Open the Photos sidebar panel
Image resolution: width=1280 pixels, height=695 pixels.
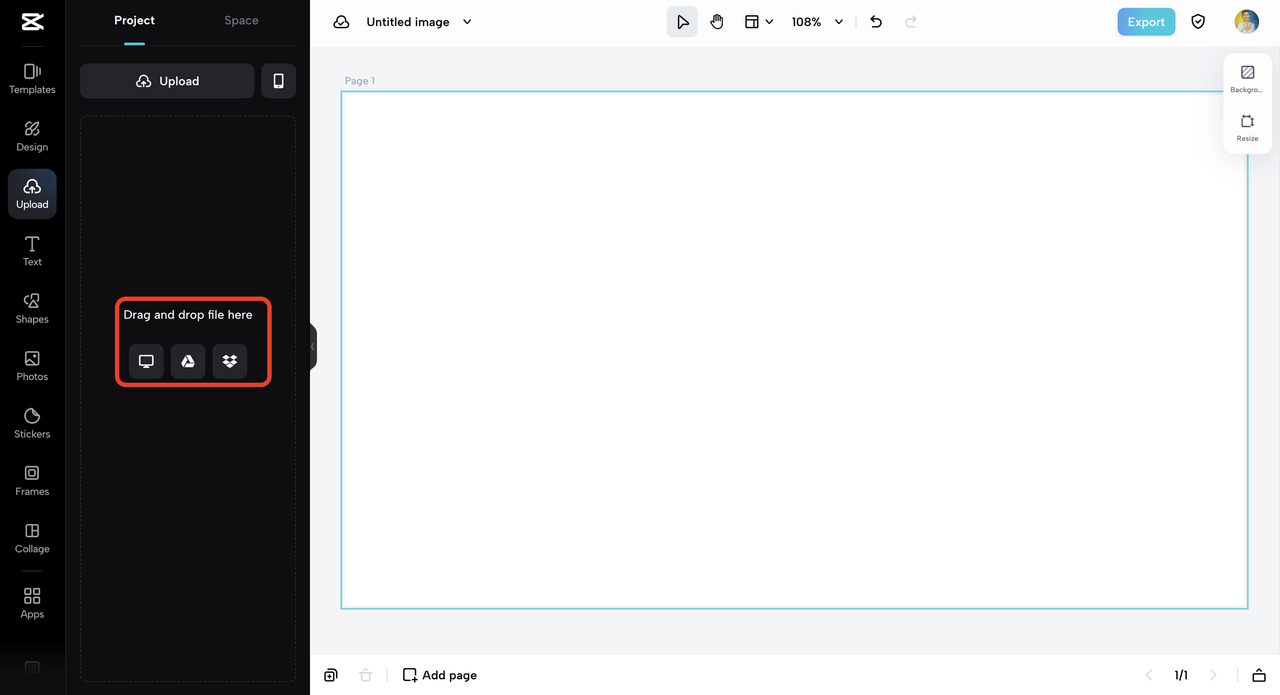[x=32, y=366]
